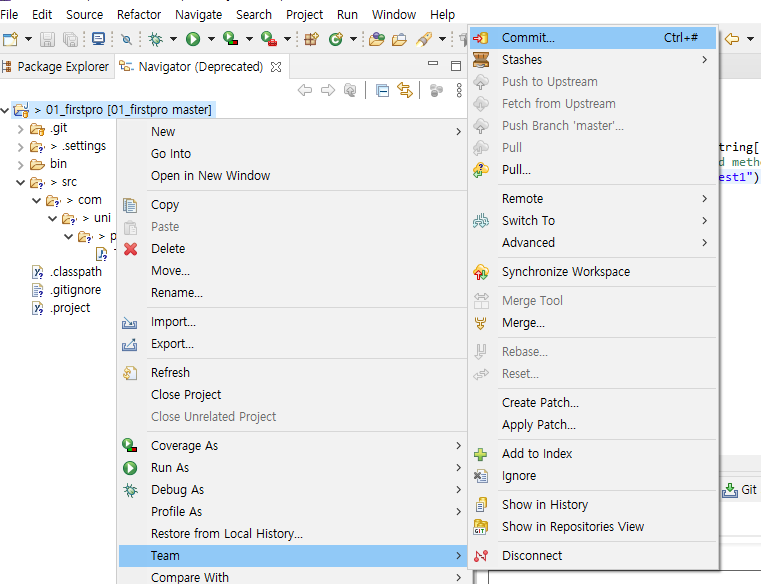Click the Add to Index plus icon
The height and width of the screenshot is (584, 761).
point(480,454)
